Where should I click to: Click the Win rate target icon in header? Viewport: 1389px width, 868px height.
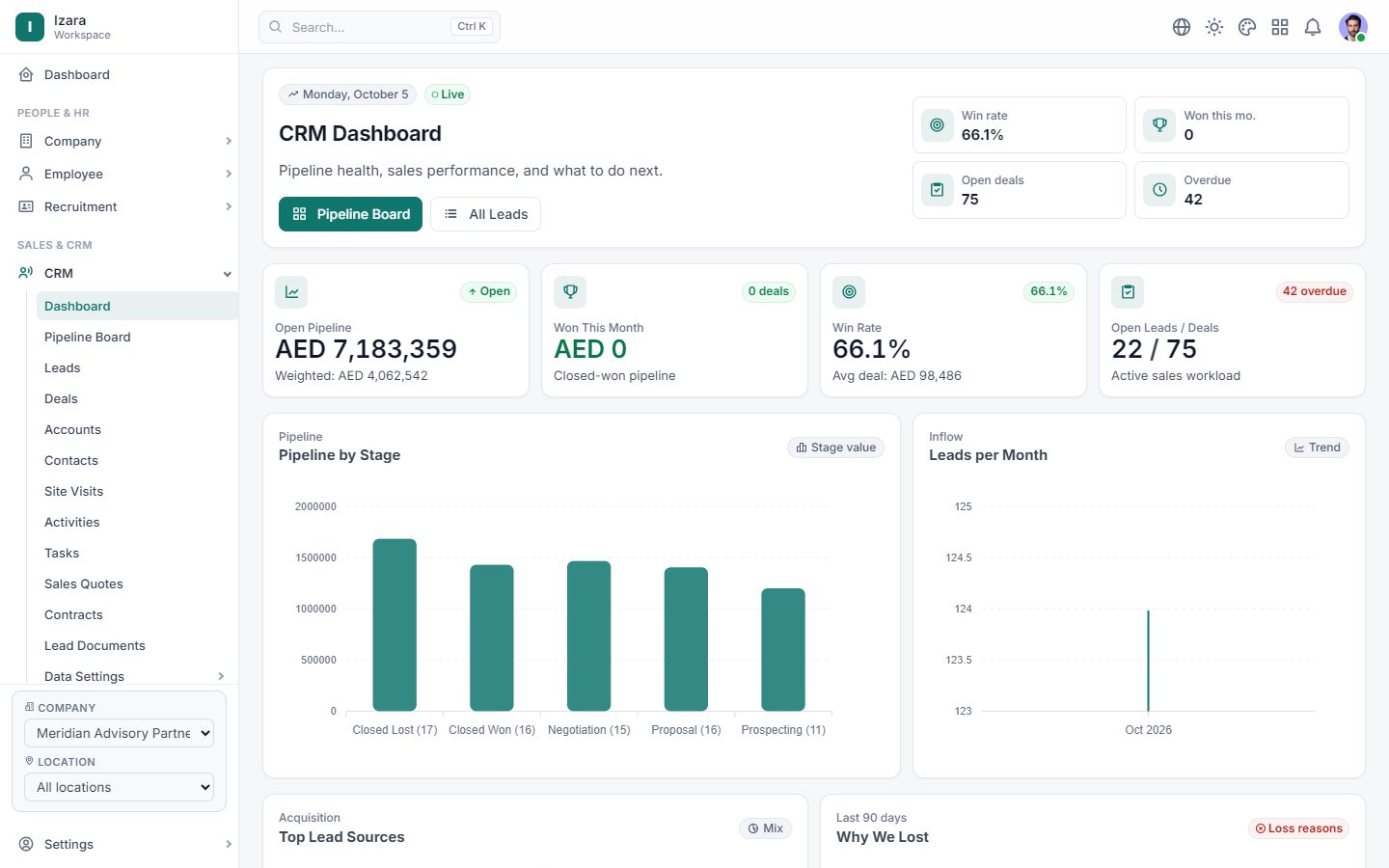click(937, 125)
